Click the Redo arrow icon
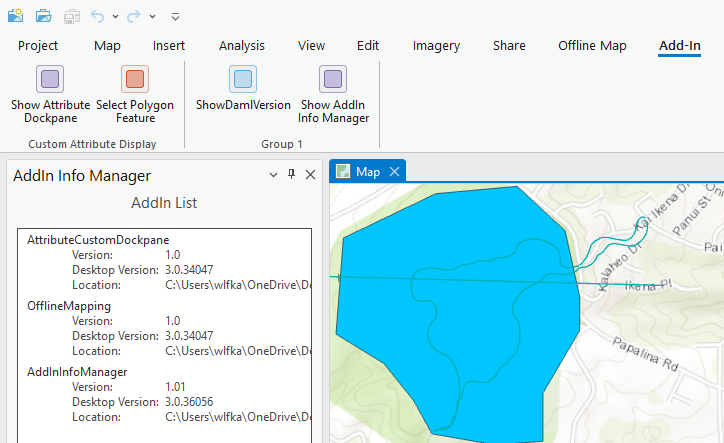This screenshot has width=724, height=443. point(134,16)
